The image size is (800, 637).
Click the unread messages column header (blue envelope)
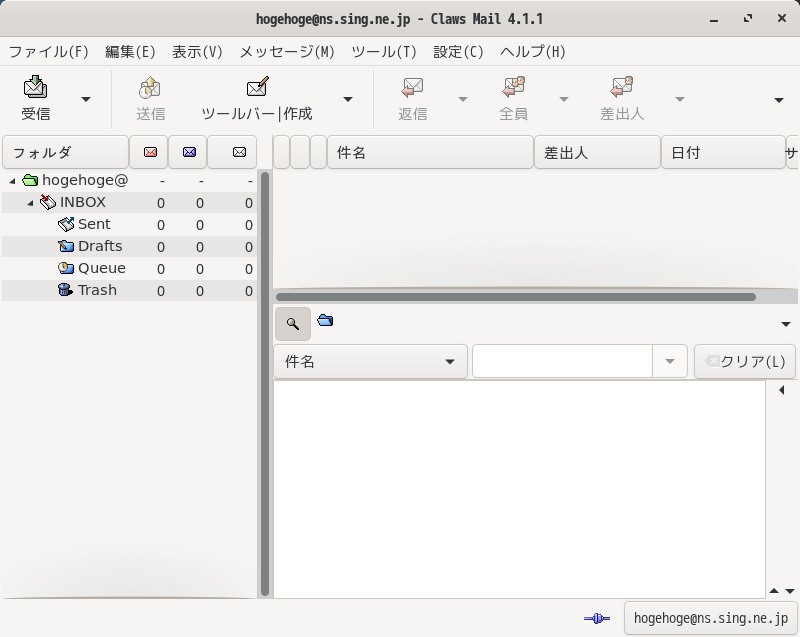point(189,152)
